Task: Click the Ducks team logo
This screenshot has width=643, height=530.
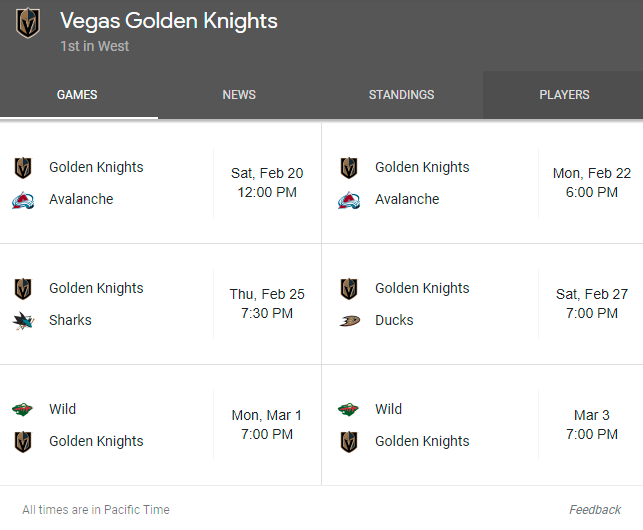Action: 349,321
